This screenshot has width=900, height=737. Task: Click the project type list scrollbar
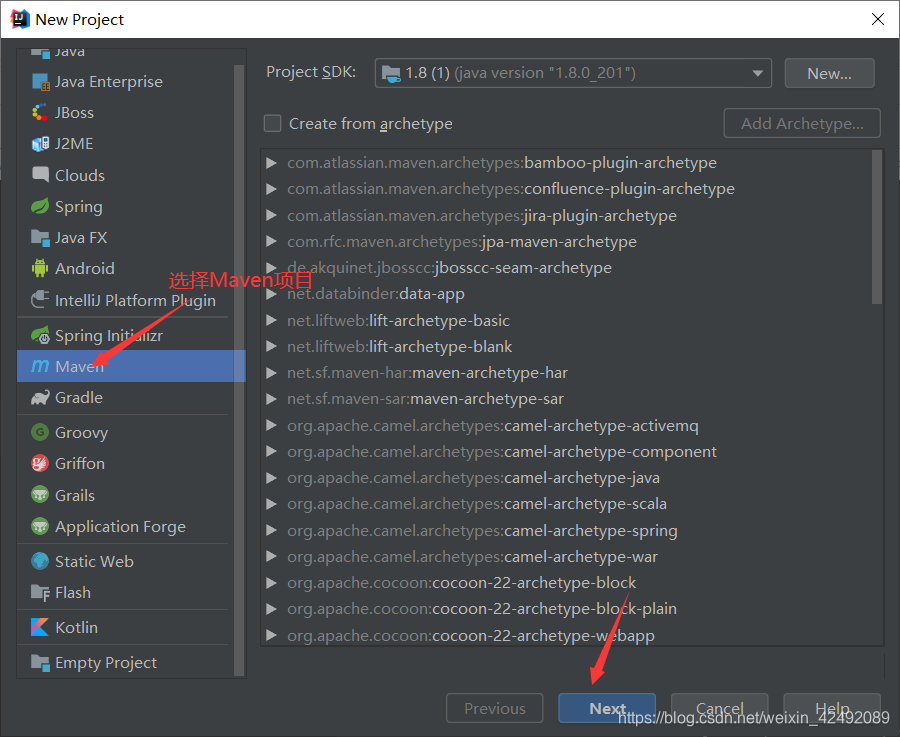[x=239, y=370]
